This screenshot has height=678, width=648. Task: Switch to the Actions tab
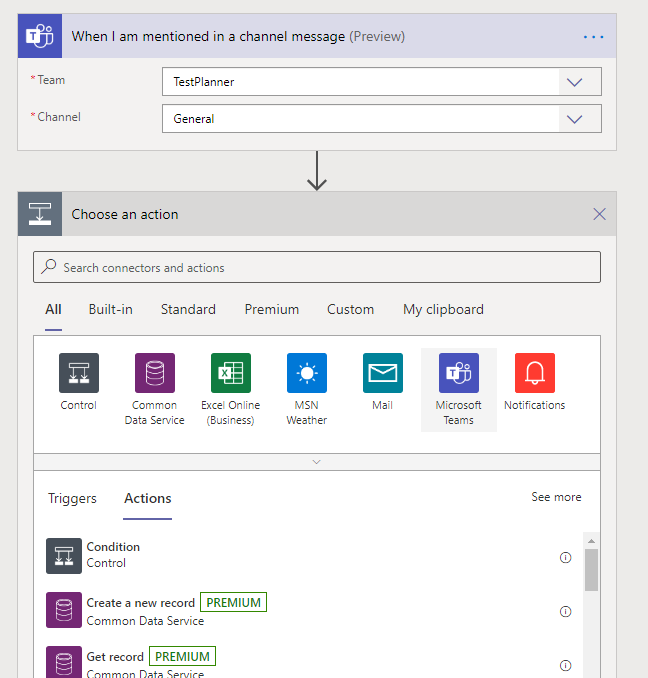[x=147, y=498]
